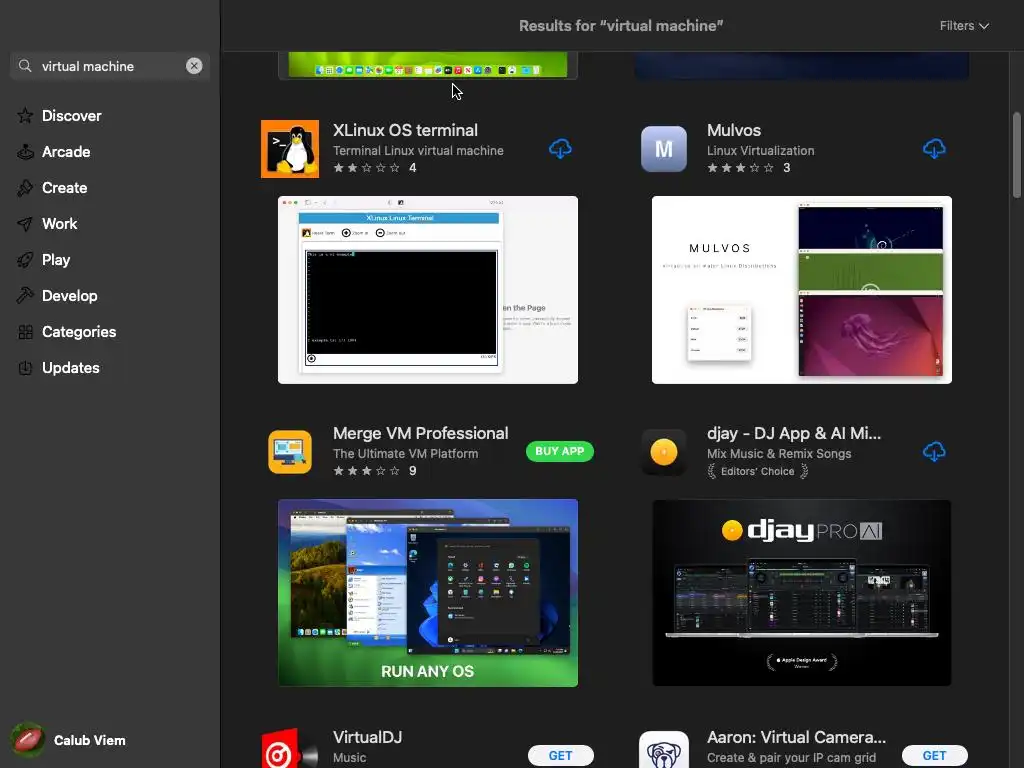Open the Merge VM Professional app icon
Viewport: 1024px width, 768px height.
(290, 452)
